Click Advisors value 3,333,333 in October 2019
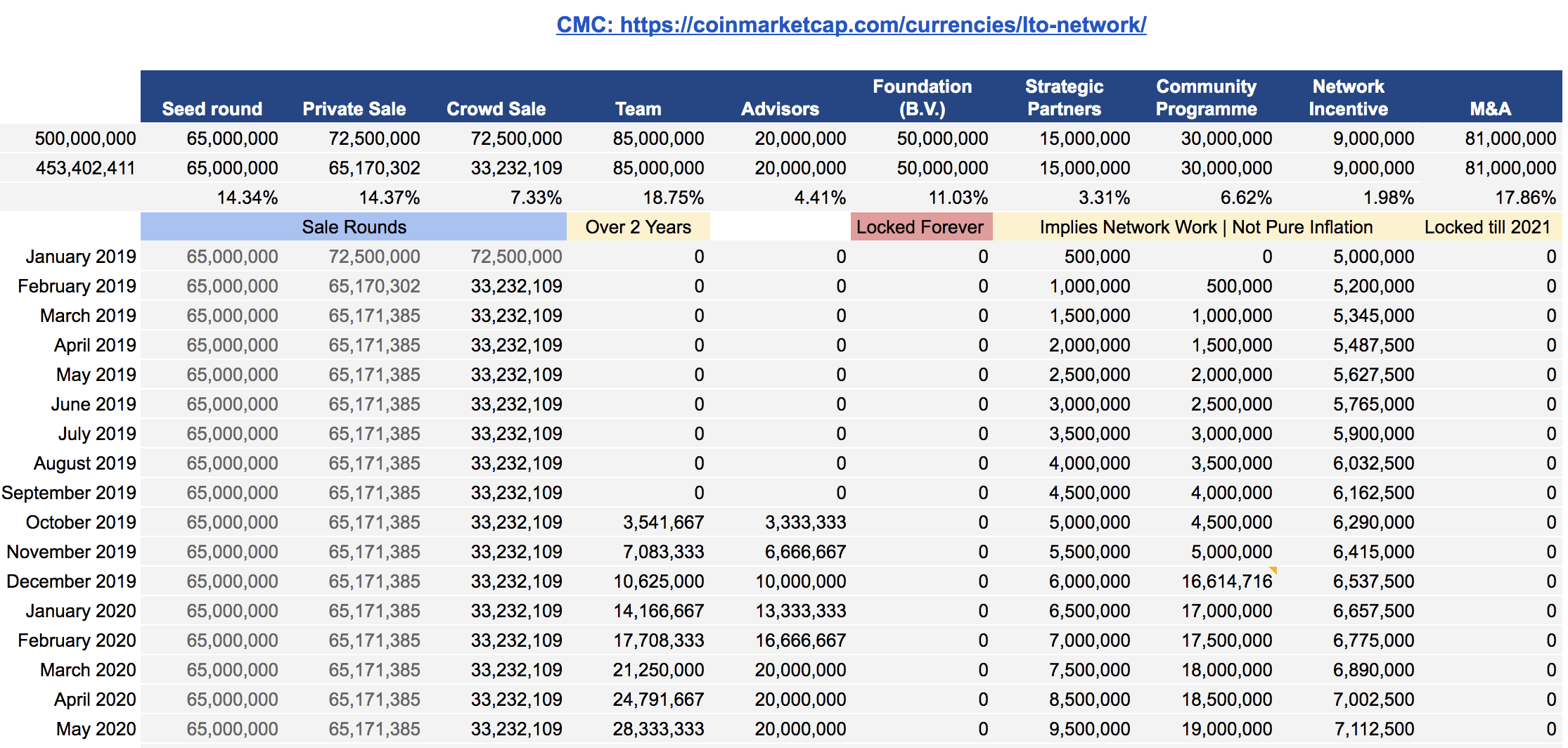 coord(805,522)
